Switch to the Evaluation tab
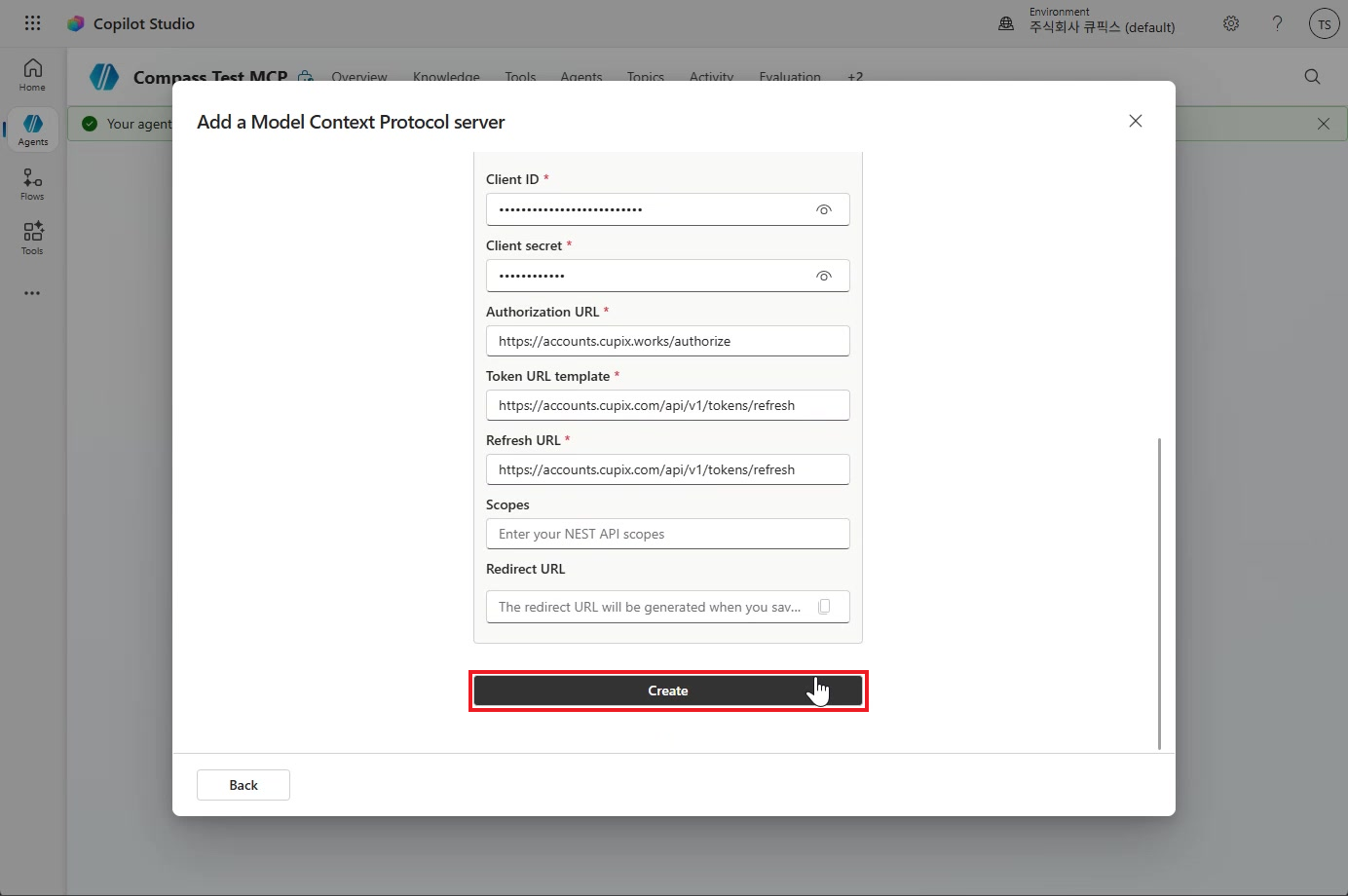Viewport: 1348px width, 896px height. (x=790, y=76)
